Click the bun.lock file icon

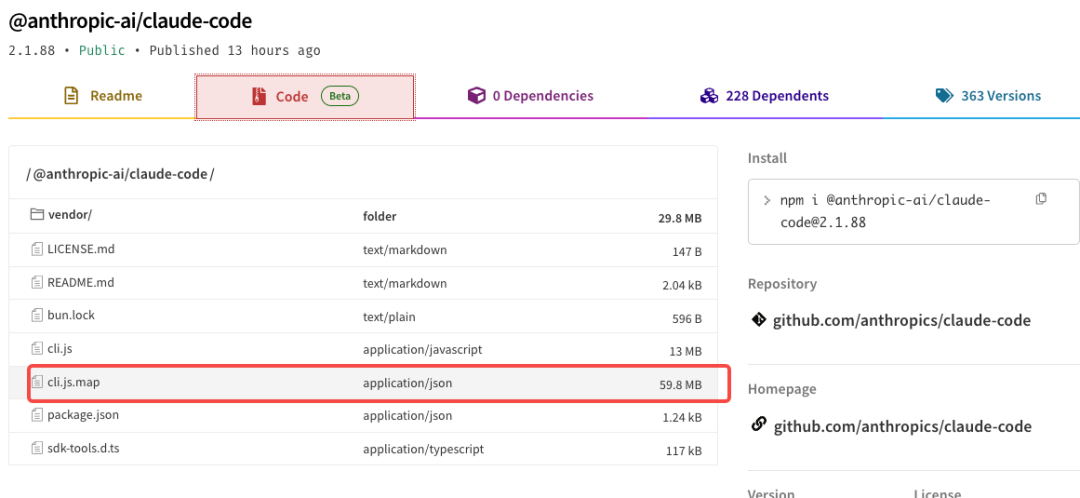37,315
